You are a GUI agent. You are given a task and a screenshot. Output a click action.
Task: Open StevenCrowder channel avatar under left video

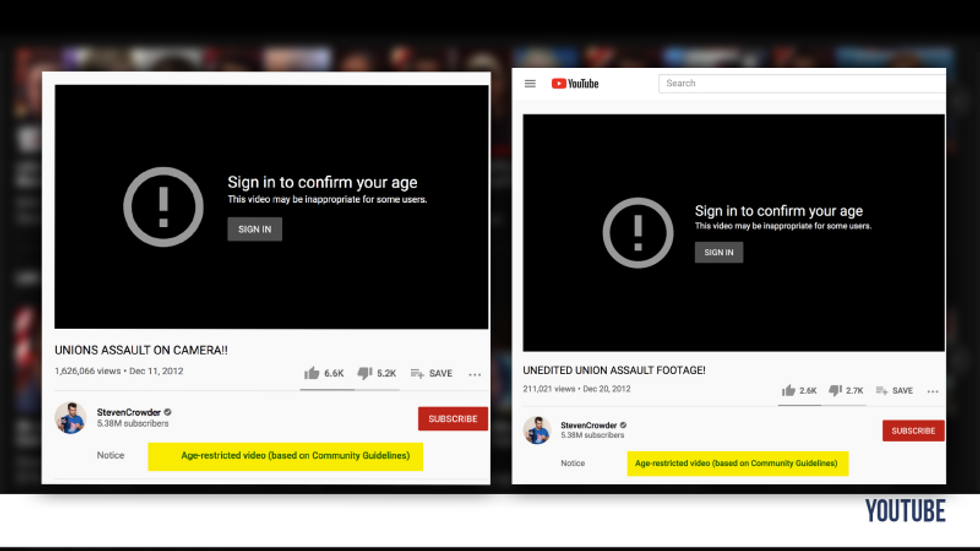[x=70, y=417]
